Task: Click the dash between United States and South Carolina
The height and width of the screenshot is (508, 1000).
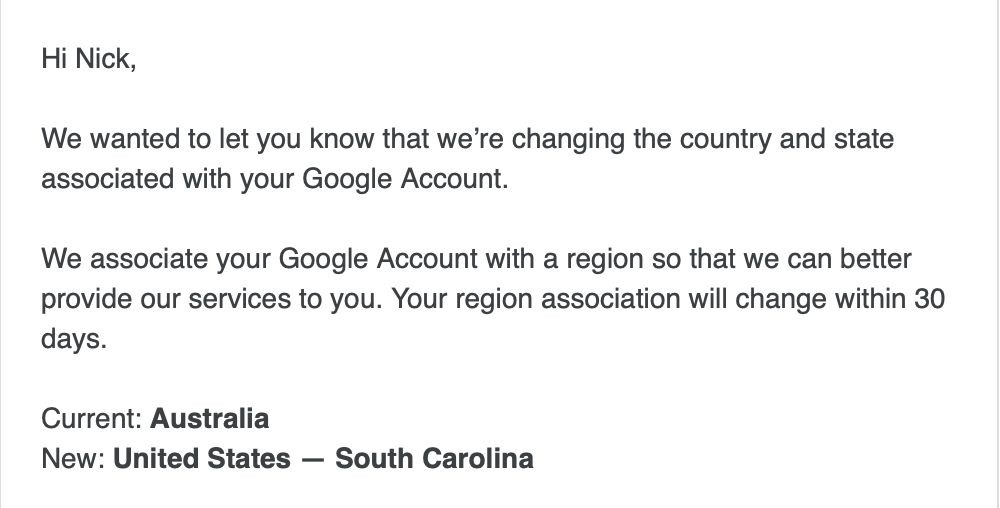Action: [x=312, y=459]
